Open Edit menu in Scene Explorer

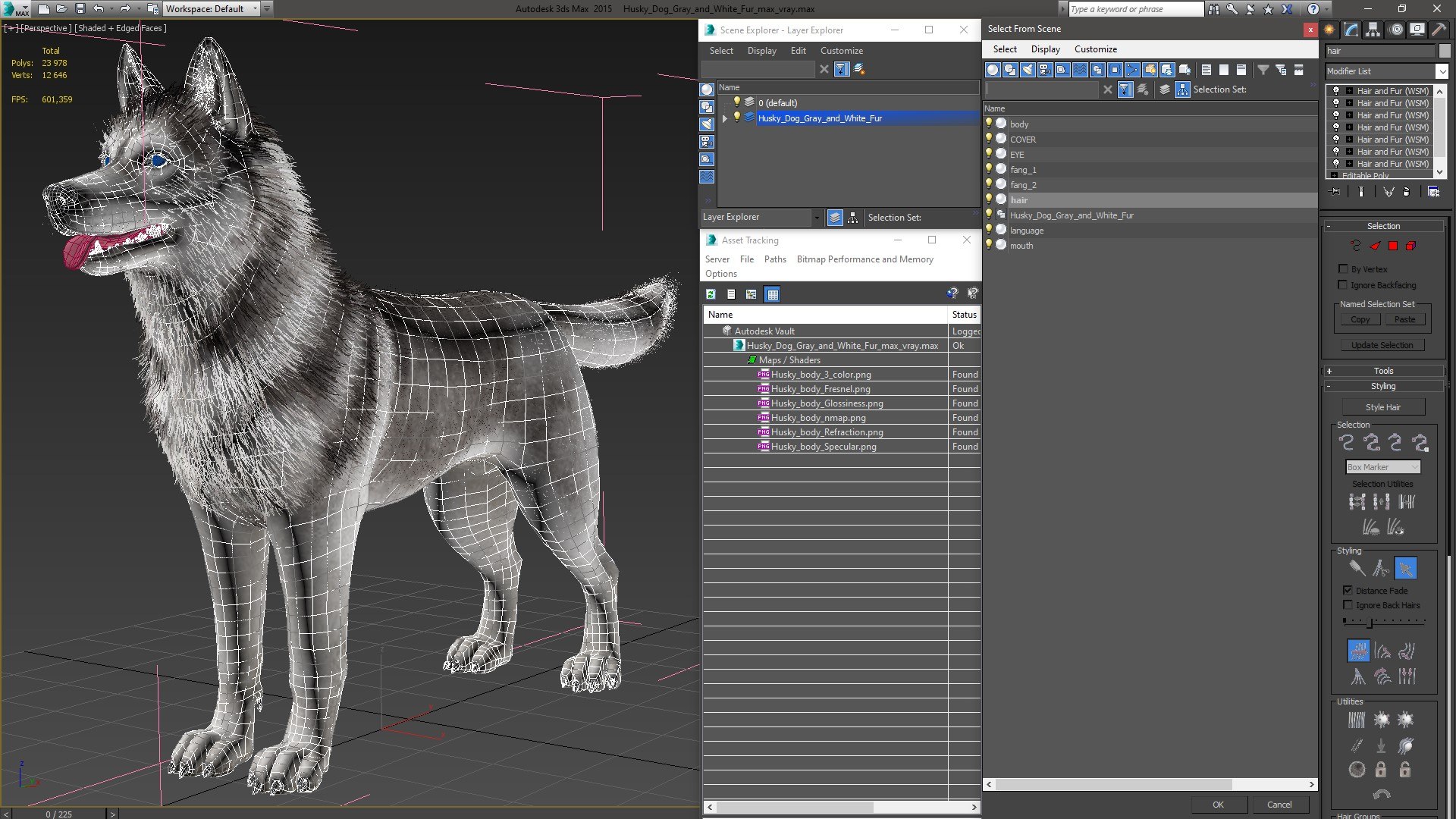click(798, 51)
